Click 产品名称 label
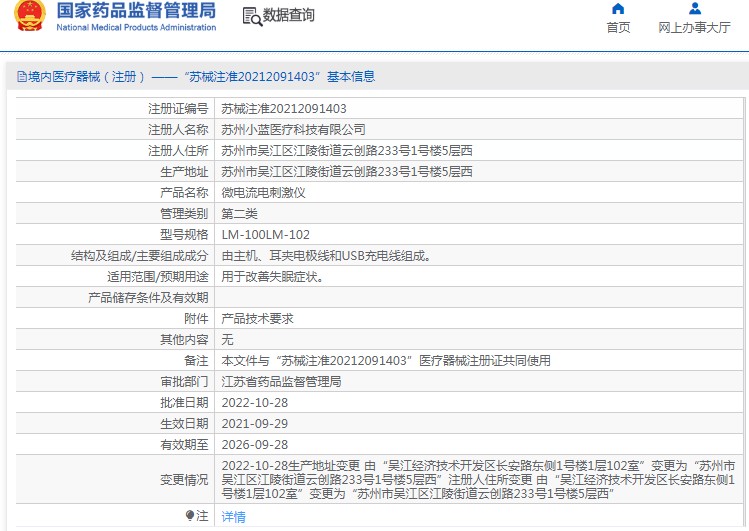The width and height of the screenshot is (749, 531). [184, 193]
